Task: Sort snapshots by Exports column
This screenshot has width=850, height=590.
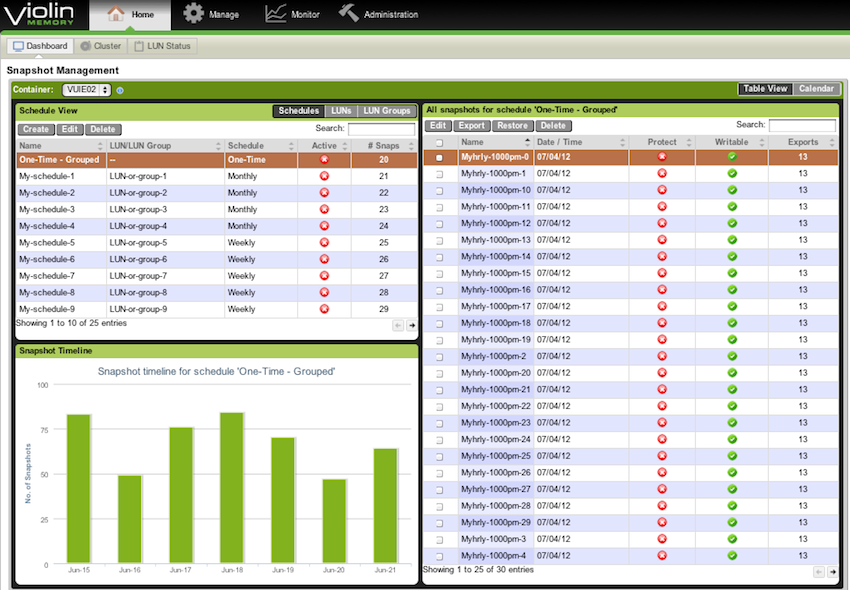Action: click(x=803, y=142)
